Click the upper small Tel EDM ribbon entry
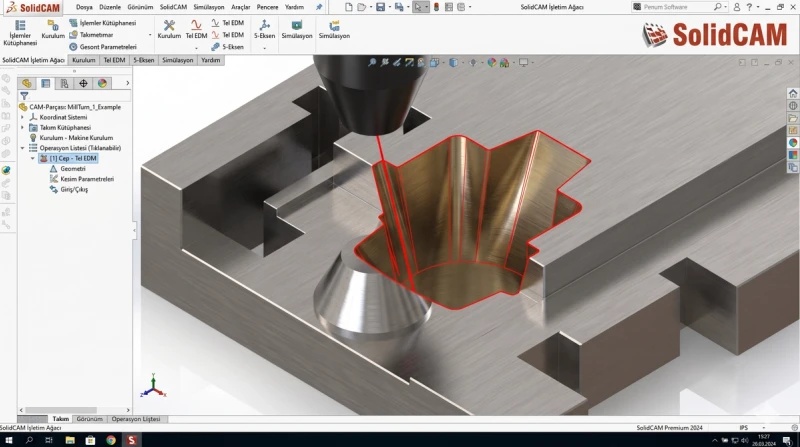 point(228,23)
